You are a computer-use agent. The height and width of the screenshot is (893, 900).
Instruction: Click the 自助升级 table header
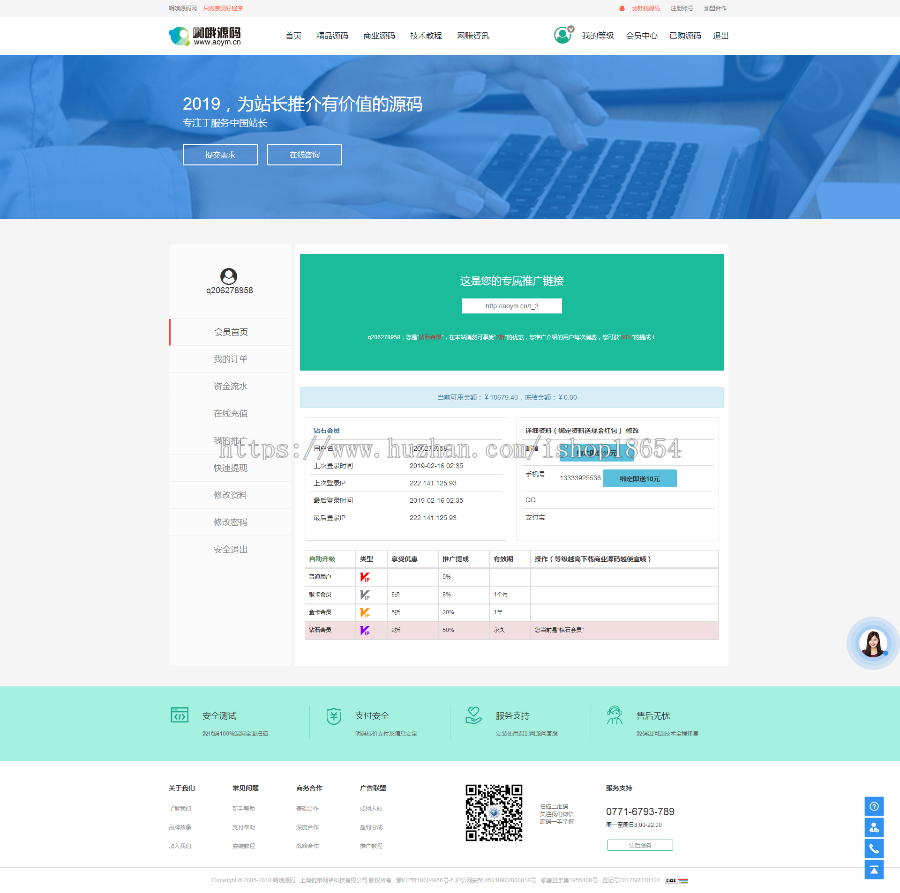(322, 559)
